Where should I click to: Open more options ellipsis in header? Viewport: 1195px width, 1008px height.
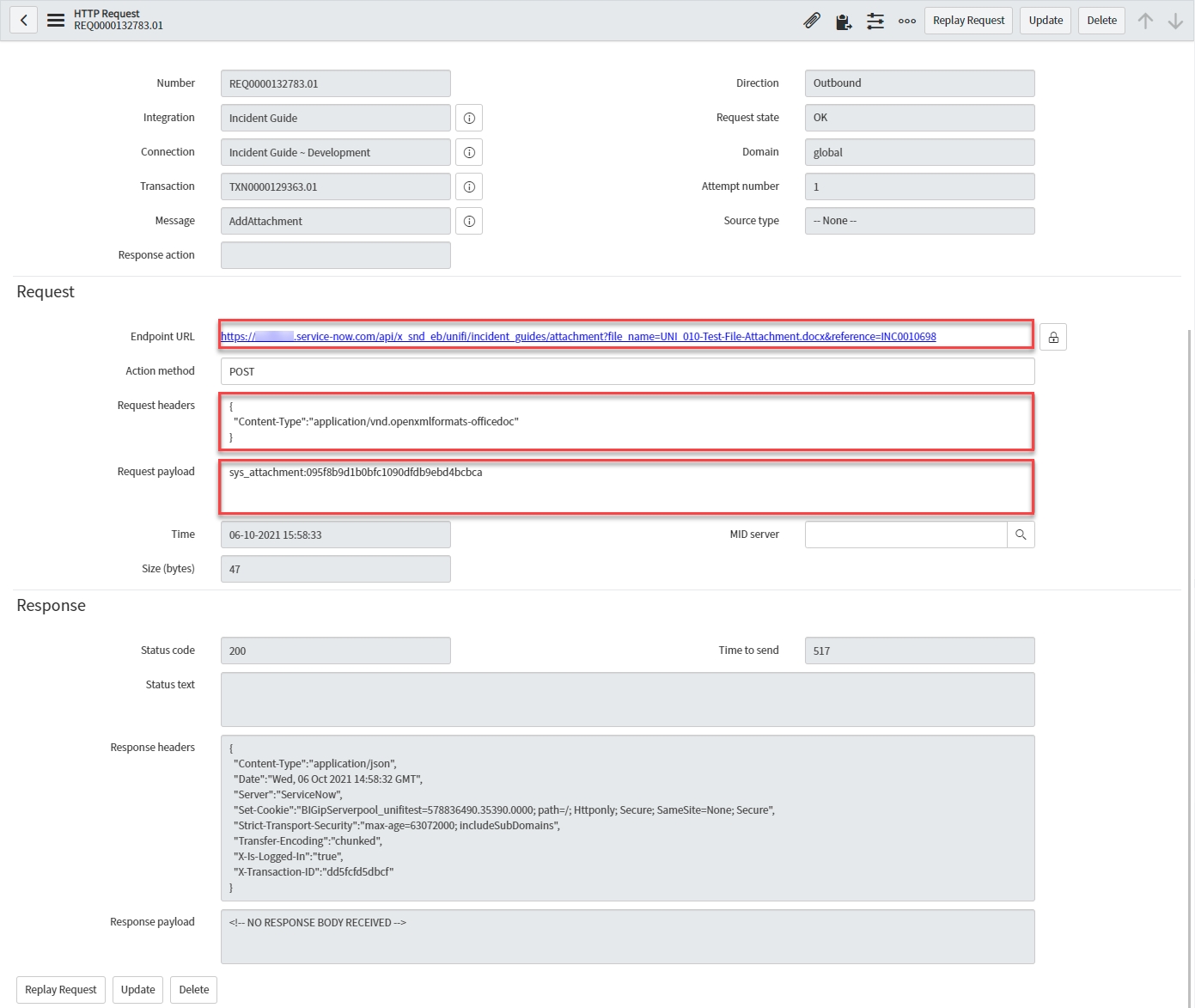907,21
